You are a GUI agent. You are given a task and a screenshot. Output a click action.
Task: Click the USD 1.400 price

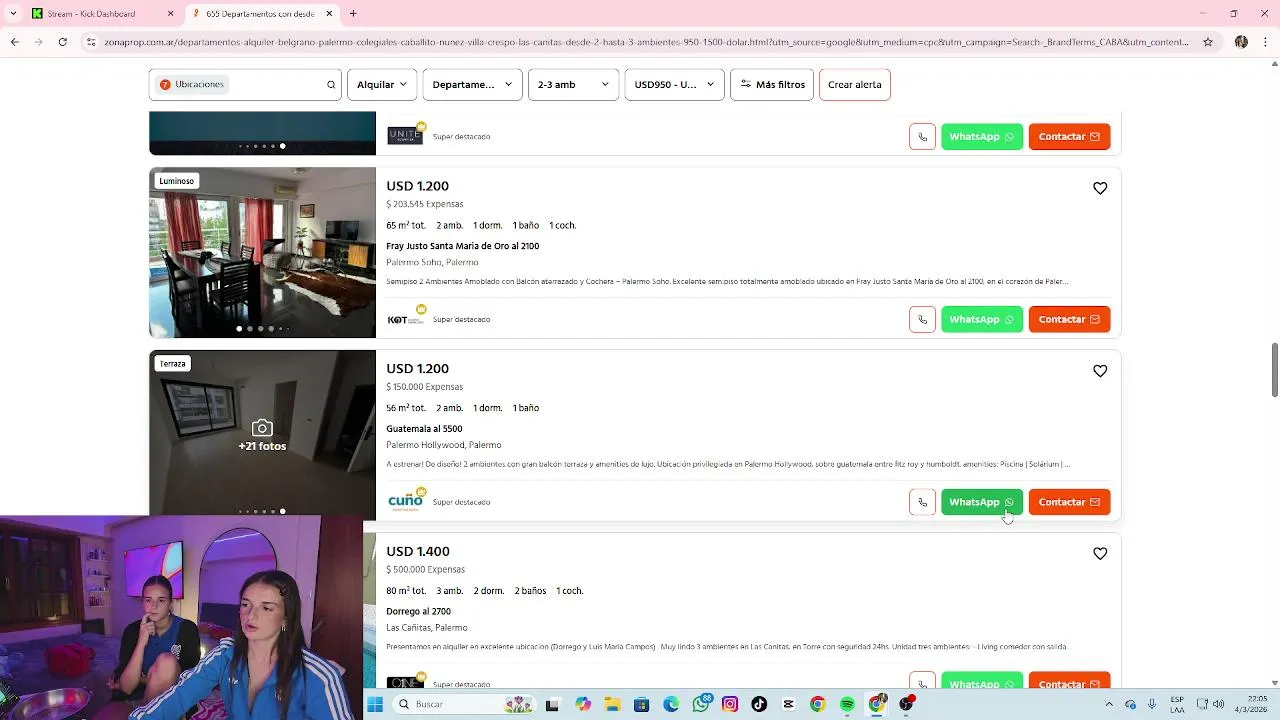pos(418,552)
